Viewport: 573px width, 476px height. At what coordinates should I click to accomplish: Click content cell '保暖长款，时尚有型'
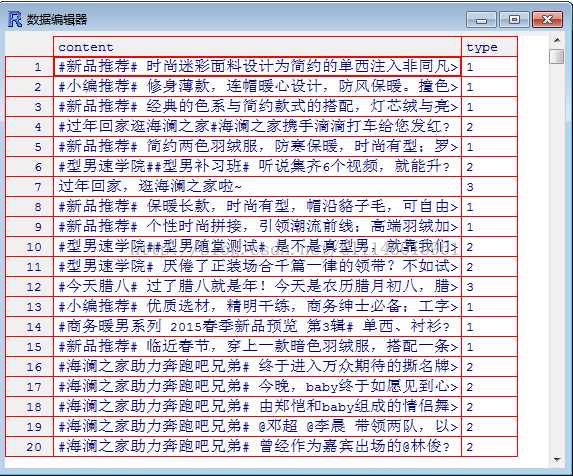(x=257, y=207)
